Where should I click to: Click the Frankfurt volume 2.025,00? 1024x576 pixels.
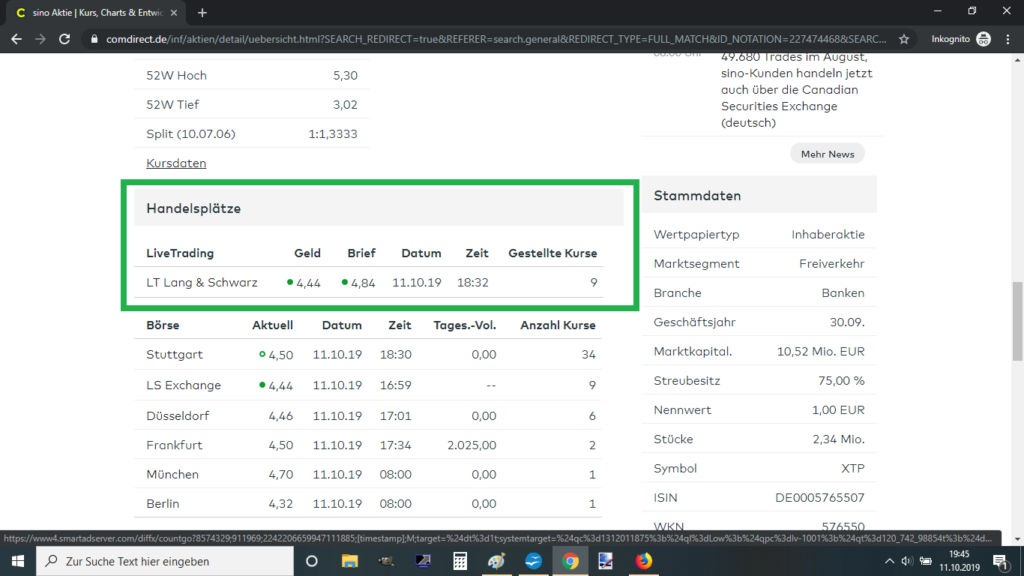tap(472, 445)
